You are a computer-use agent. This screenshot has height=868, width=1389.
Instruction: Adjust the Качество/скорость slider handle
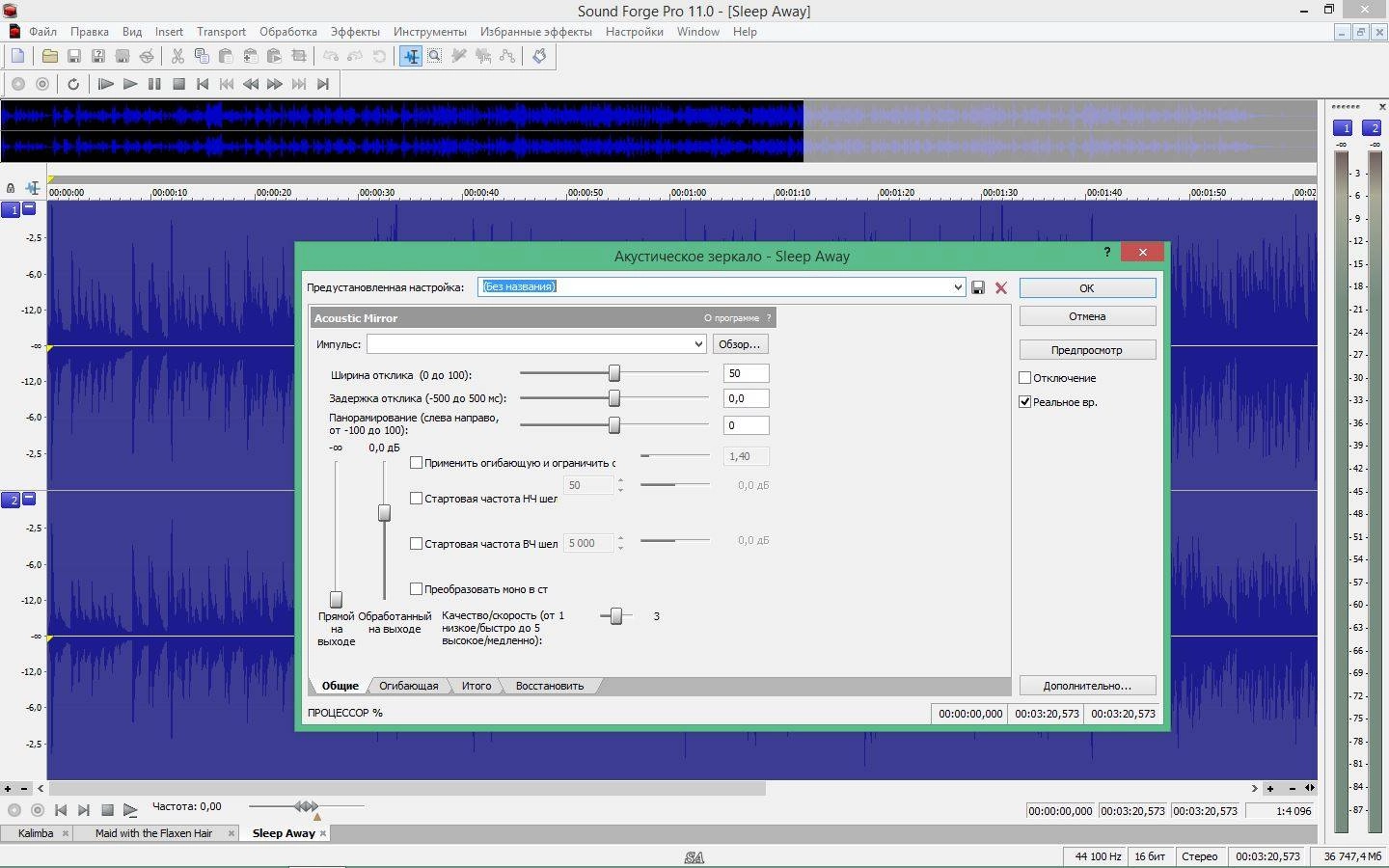tap(615, 616)
